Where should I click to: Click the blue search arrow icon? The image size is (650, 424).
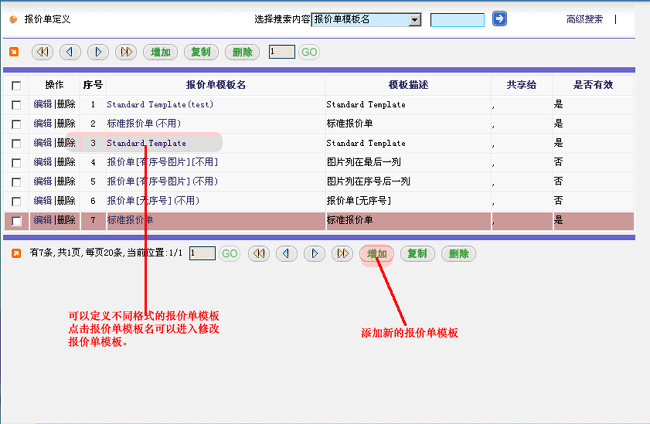click(x=499, y=19)
